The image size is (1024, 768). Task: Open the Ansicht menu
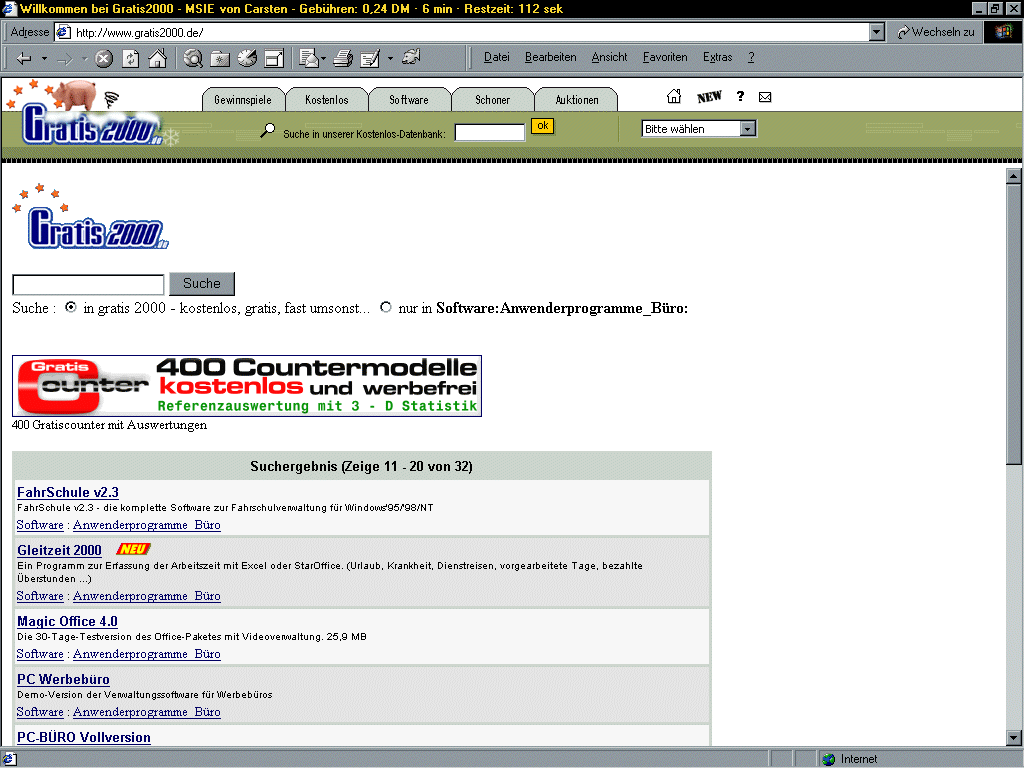(x=609, y=57)
